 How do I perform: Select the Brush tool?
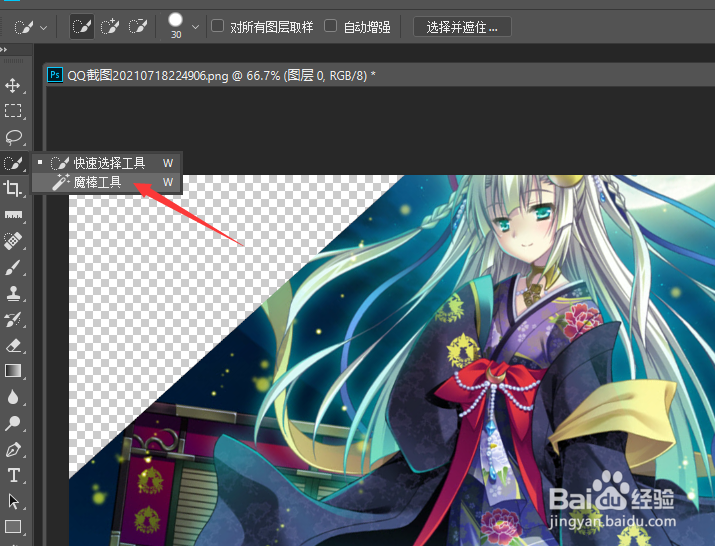13,268
